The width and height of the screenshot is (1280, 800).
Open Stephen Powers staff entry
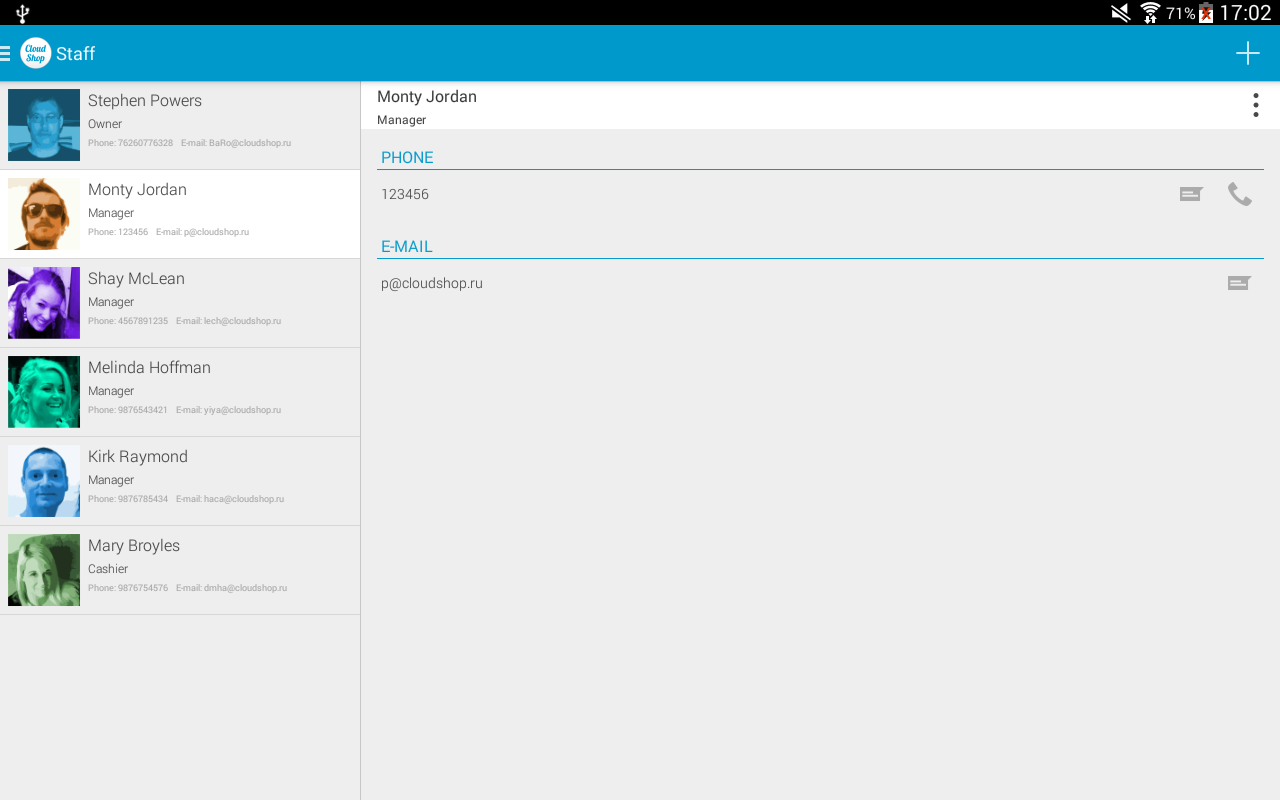(x=180, y=125)
